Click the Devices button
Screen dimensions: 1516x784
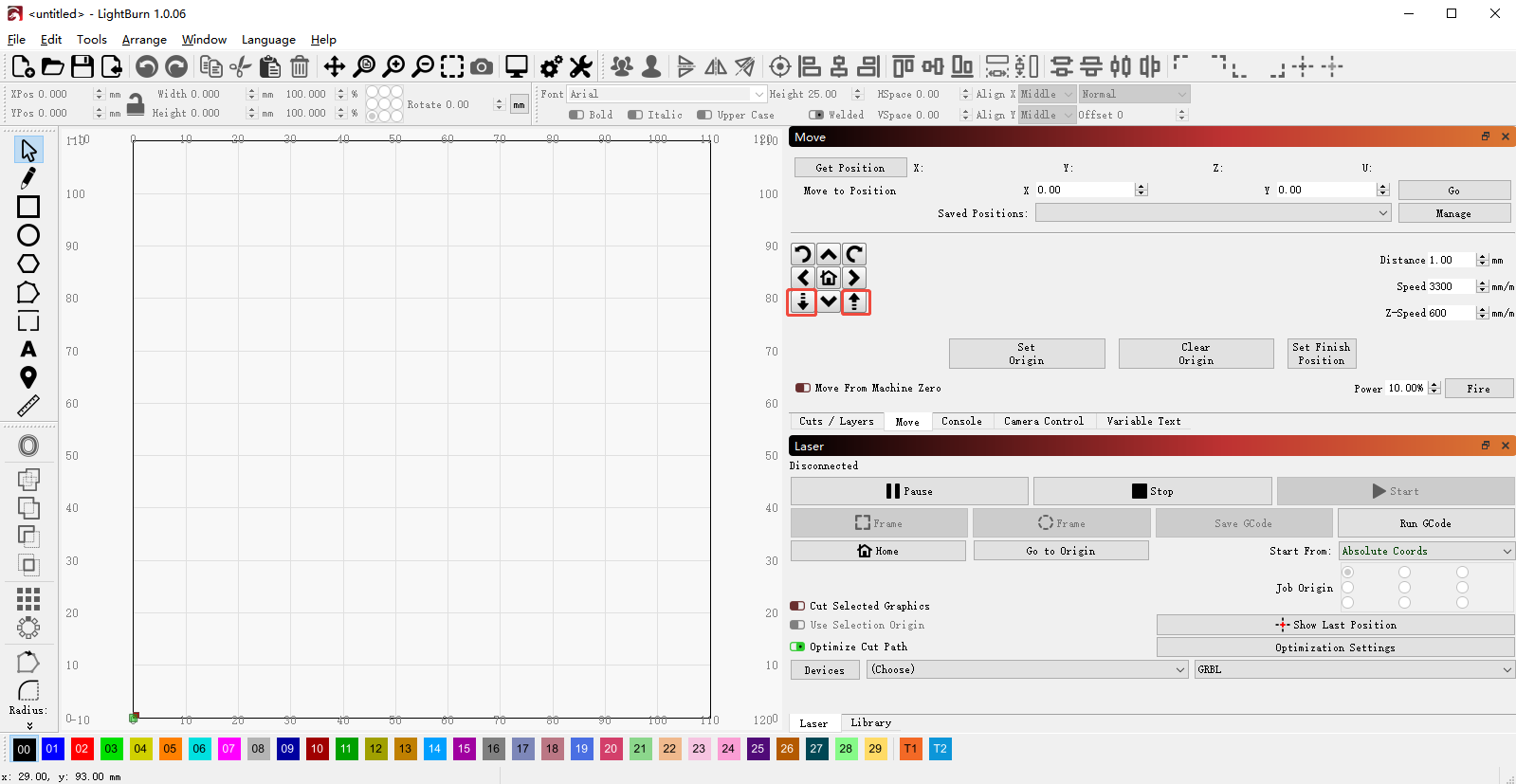tap(825, 670)
